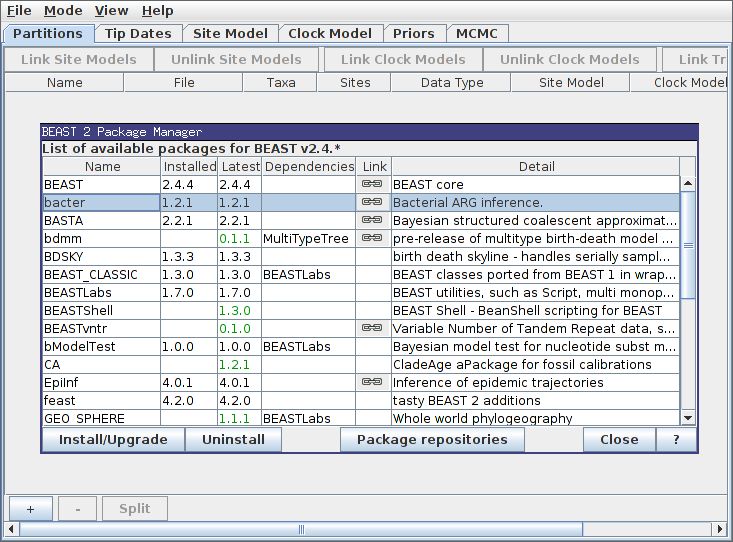Switch to the MCMC tab

click(x=477, y=34)
